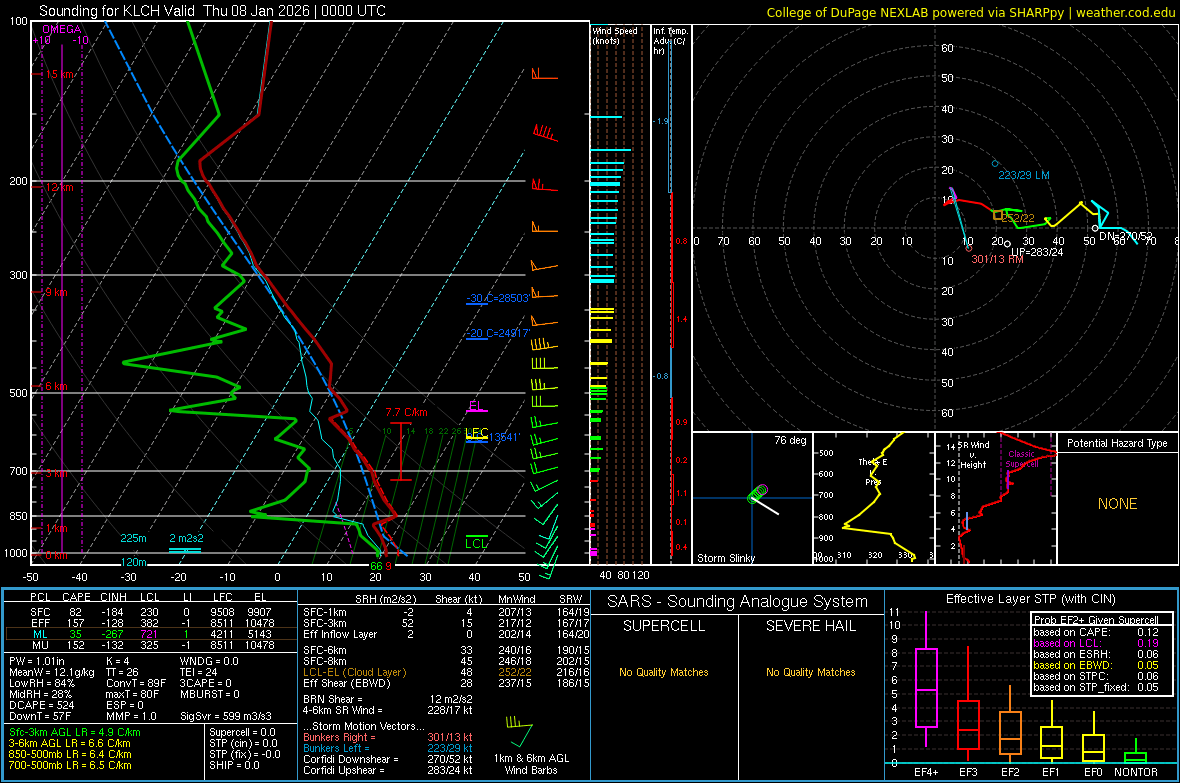1180x783 pixels.
Task: Click the 223/29 LM hodograph label
Action: click(1023, 175)
